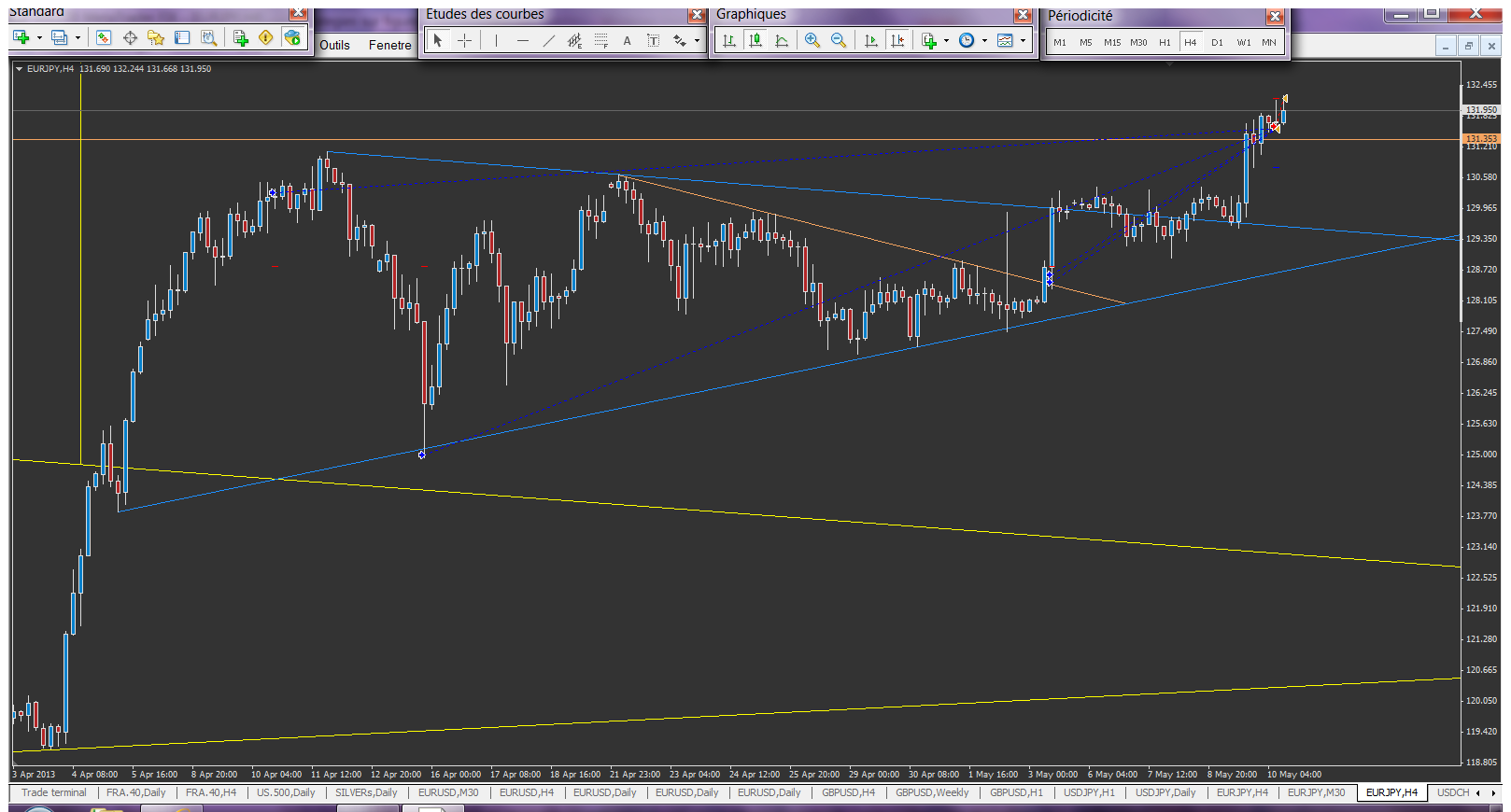Choose the Trendline drawing tool
Image resolution: width=1511 pixels, height=812 pixels.
tap(548, 40)
